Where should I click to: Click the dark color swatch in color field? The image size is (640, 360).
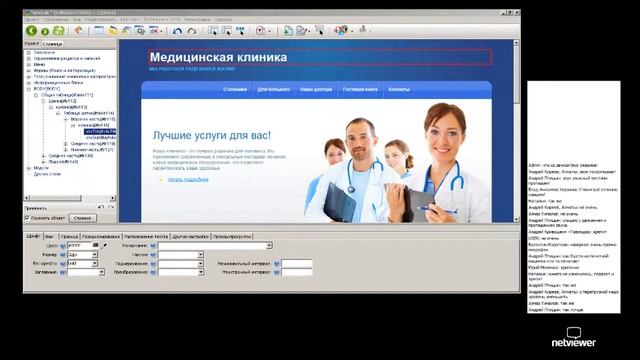coord(95,245)
